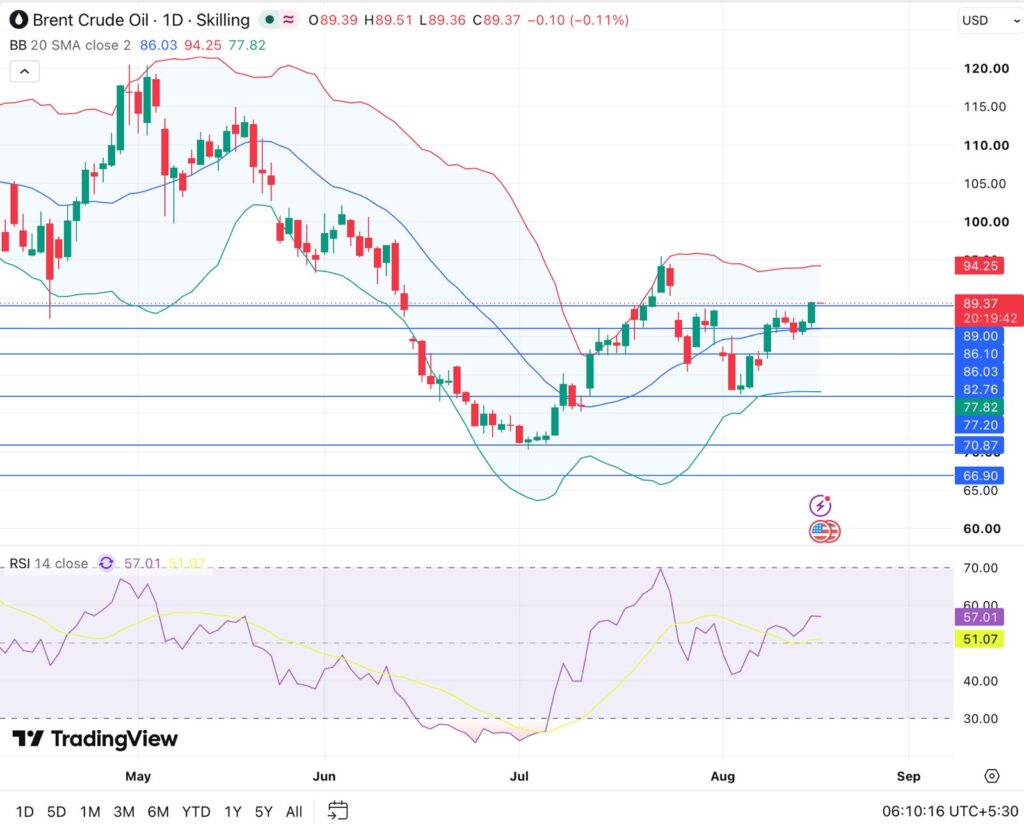This screenshot has height=831, width=1024.
Task: Click the TradingView logo
Action: pyautogui.click(x=95, y=739)
